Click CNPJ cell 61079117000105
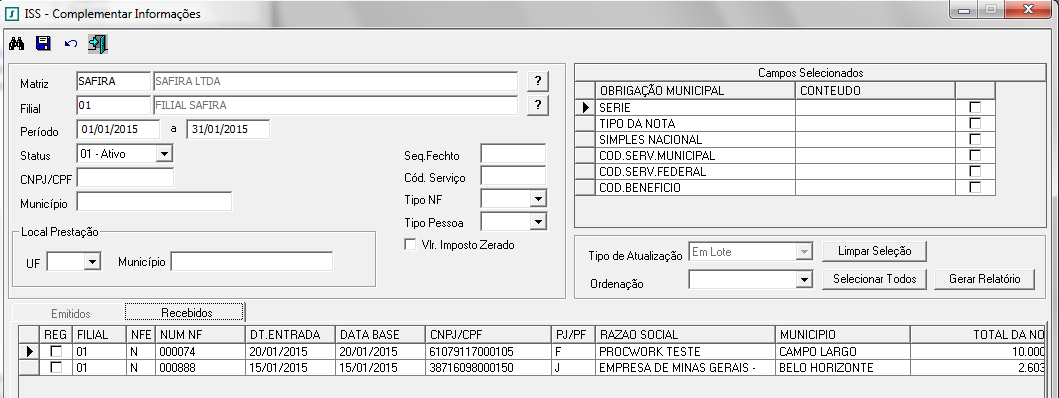The width and height of the screenshot is (1059, 398). point(488,351)
